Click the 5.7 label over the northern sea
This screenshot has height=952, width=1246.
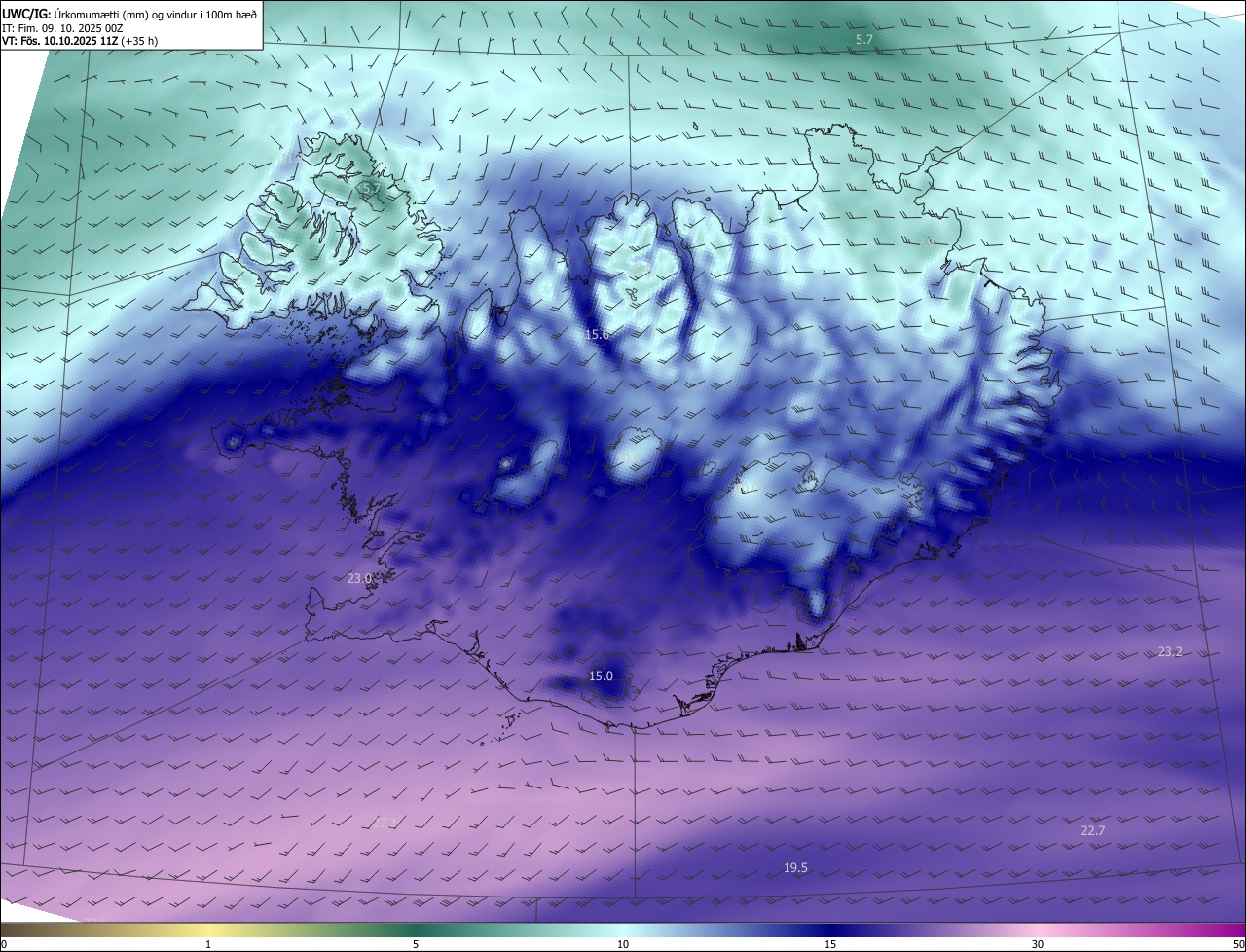(x=863, y=40)
